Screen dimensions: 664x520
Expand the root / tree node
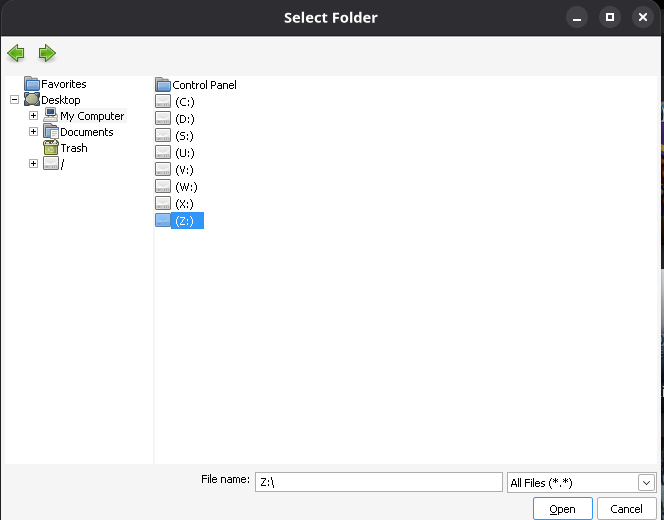click(x=33, y=164)
